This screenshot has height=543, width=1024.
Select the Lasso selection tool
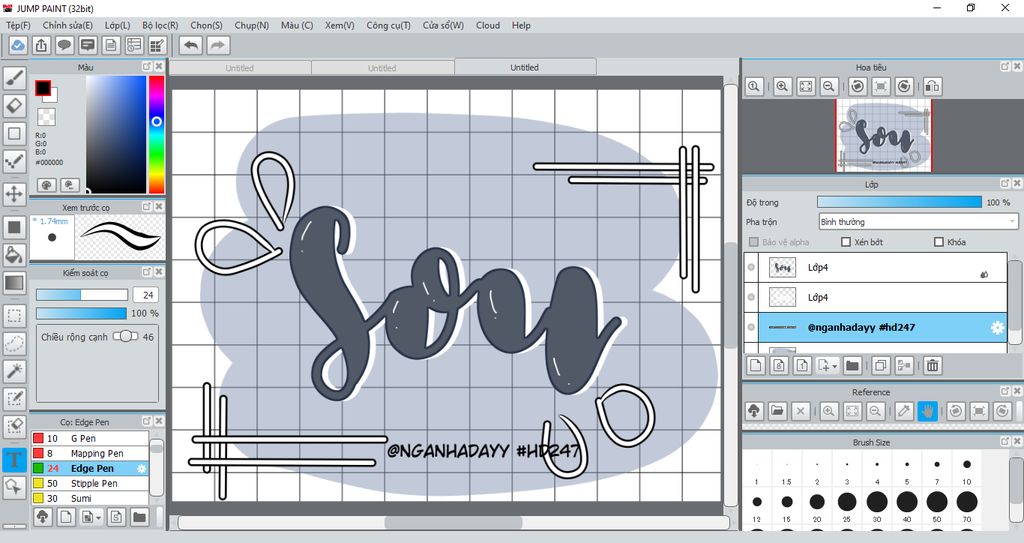click(x=14, y=344)
